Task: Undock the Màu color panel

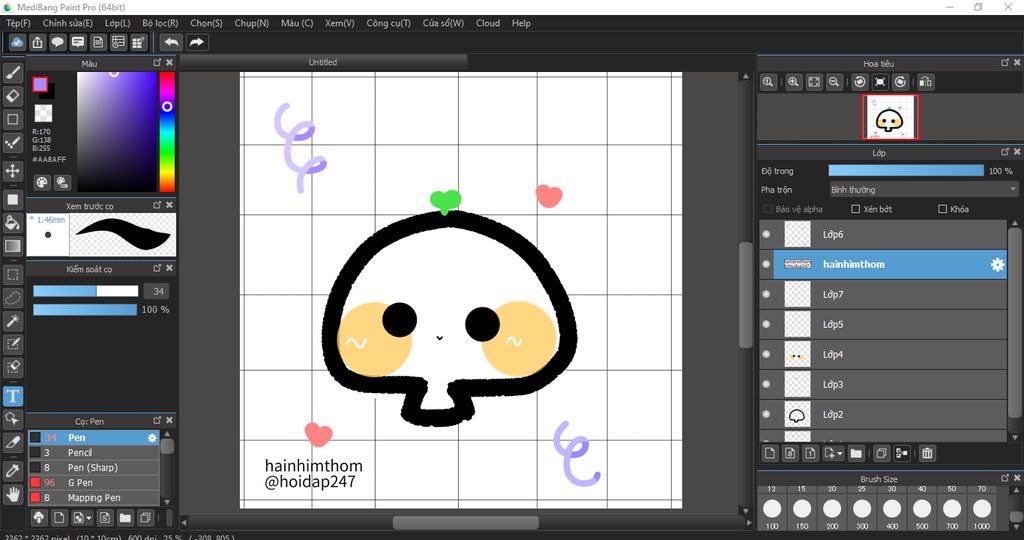Action: click(157, 63)
